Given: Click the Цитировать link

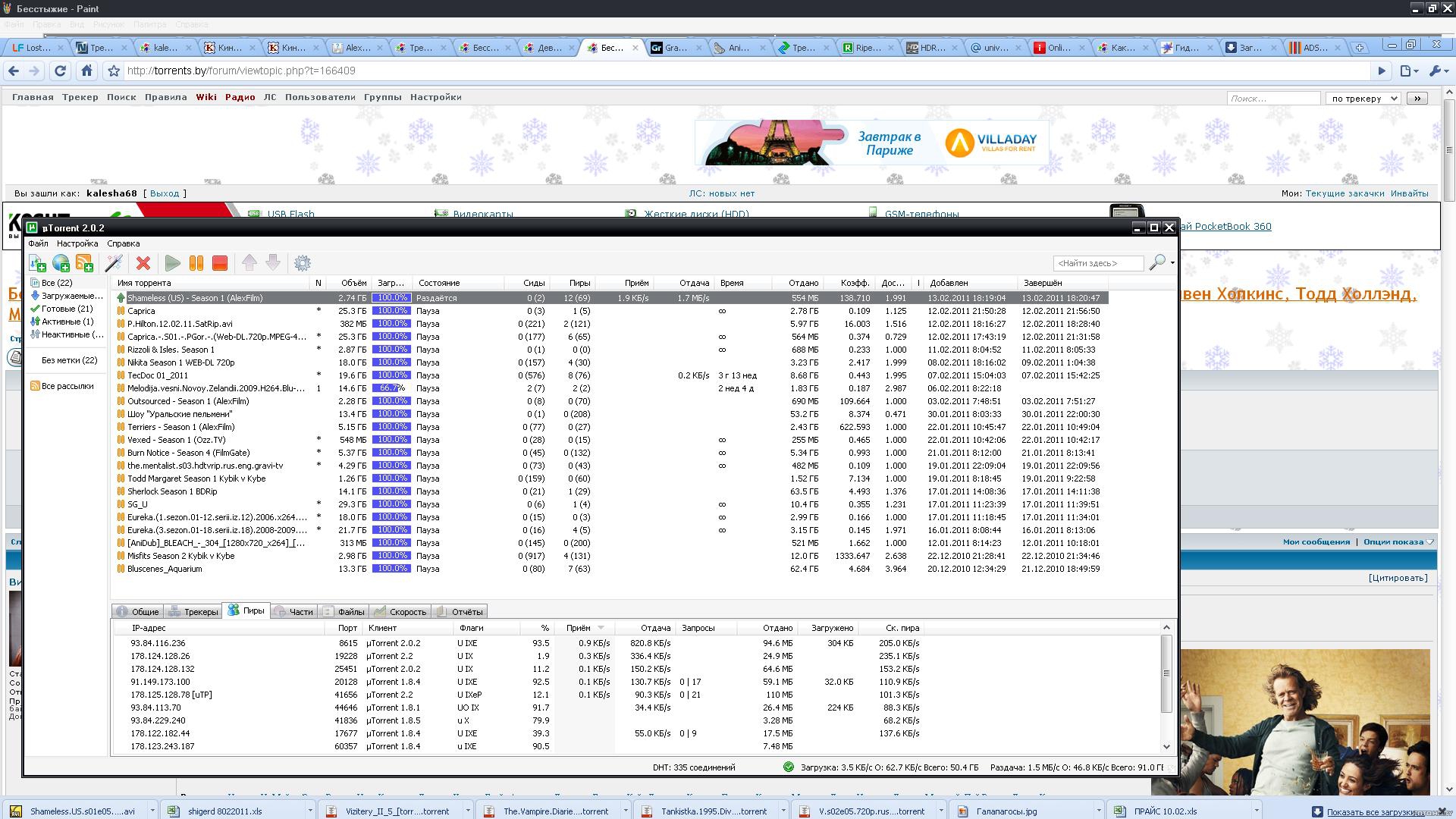Looking at the screenshot, I should coord(1398,578).
